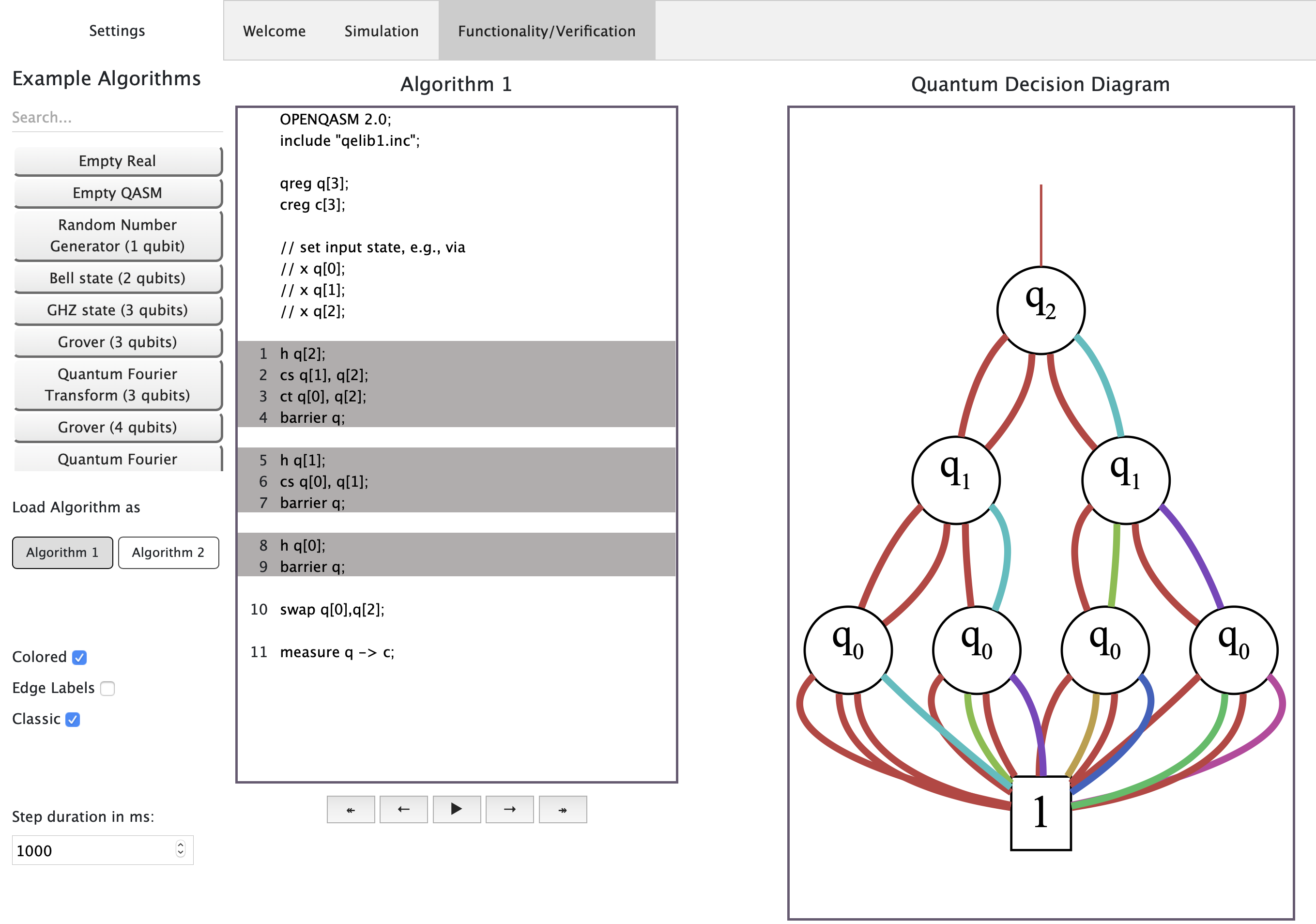Click the leftmost q0 node
The image size is (1316, 924).
click(x=848, y=649)
